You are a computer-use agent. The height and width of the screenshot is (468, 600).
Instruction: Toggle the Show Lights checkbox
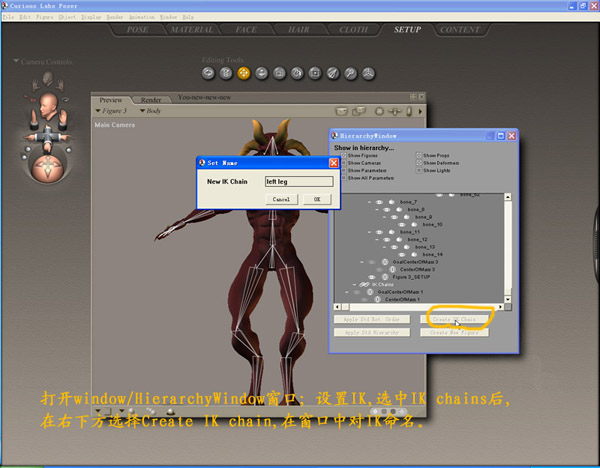point(419,170)
